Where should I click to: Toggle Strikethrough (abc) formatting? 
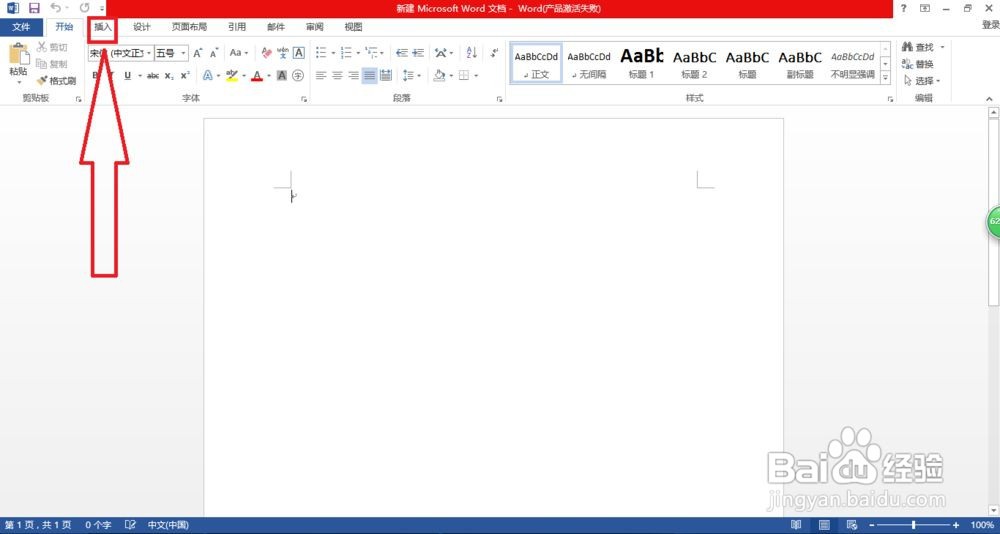point(153,75)
